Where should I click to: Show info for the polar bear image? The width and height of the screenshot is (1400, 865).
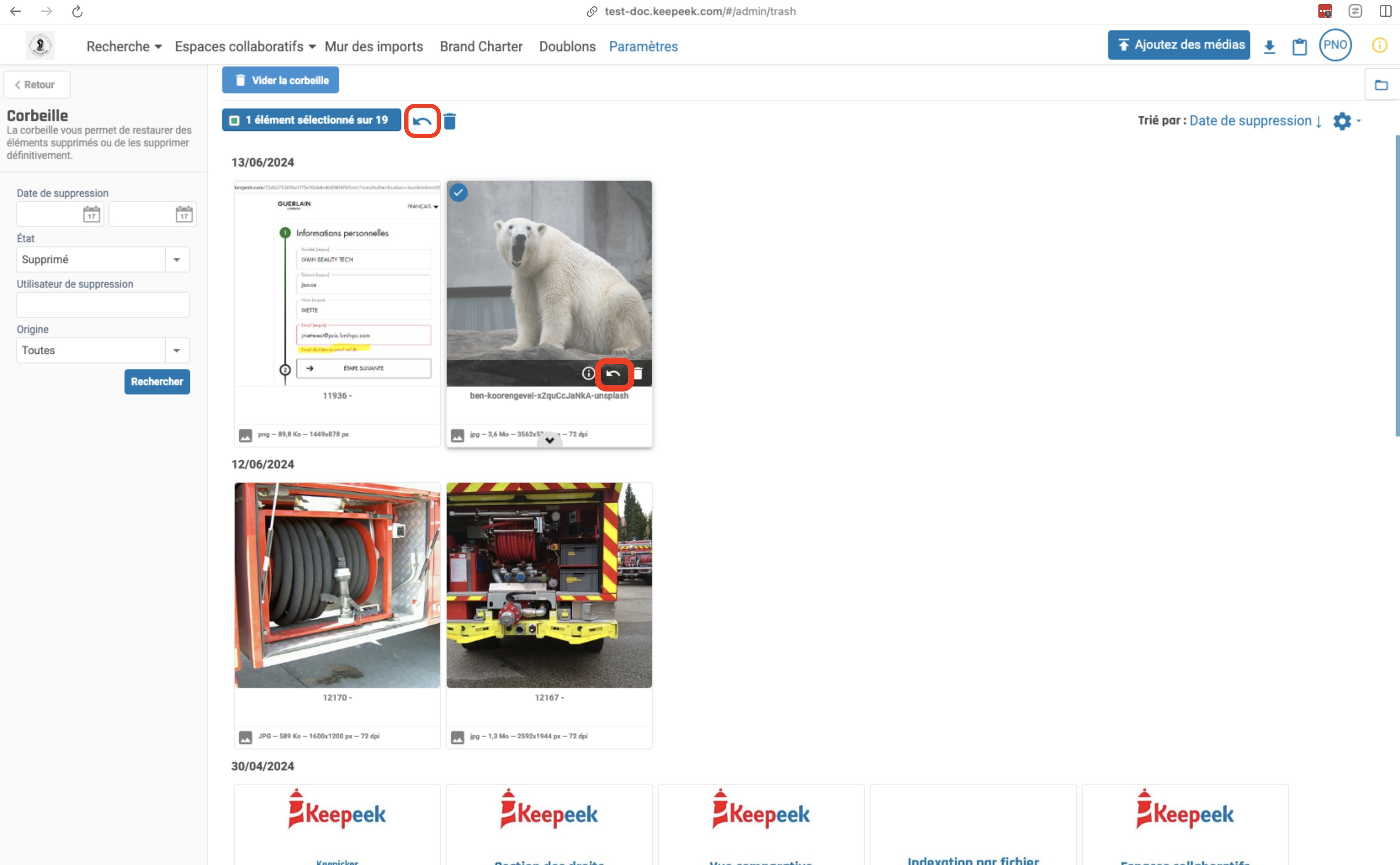pyautogui.click(x=588, y=373)
